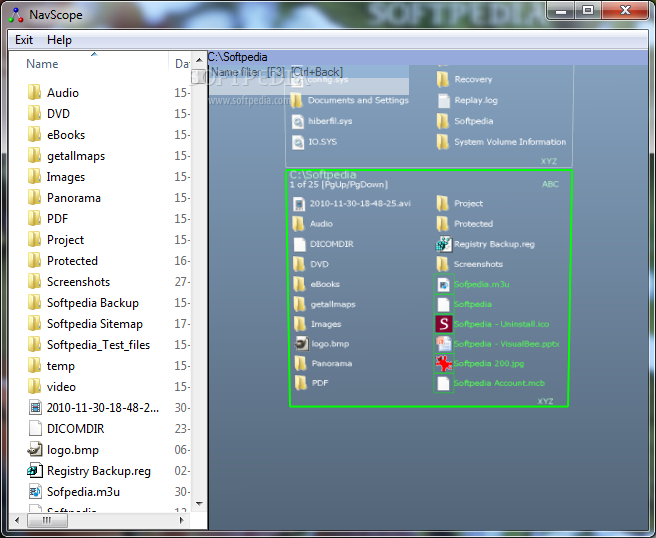Viewport: 656px width, 538px height.
Task: Open Images folder in green panel
Action: (x=317, y=324)
